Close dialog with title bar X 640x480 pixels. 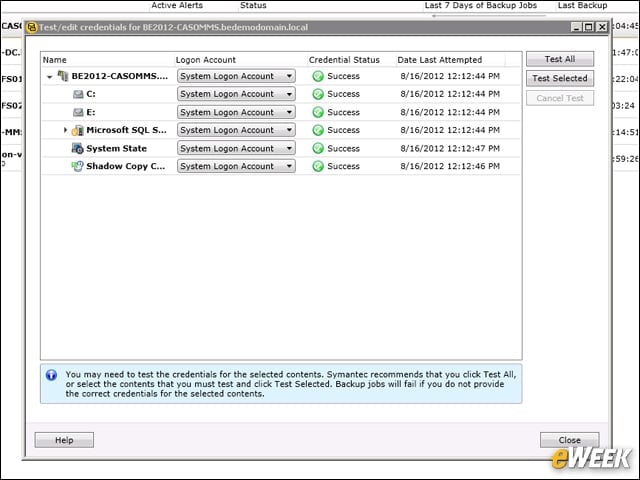pyautogui.click(x=602, y=27)
